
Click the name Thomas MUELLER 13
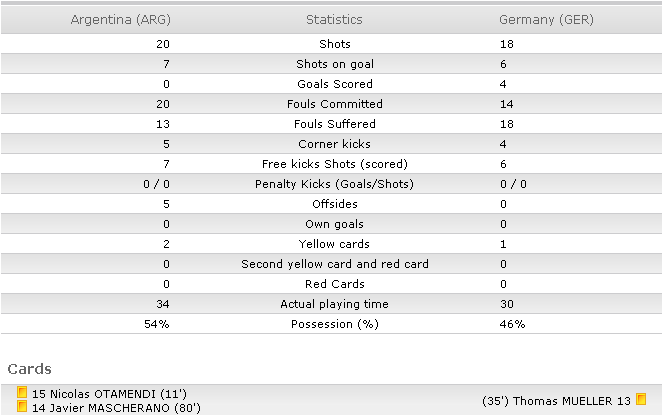572,401
